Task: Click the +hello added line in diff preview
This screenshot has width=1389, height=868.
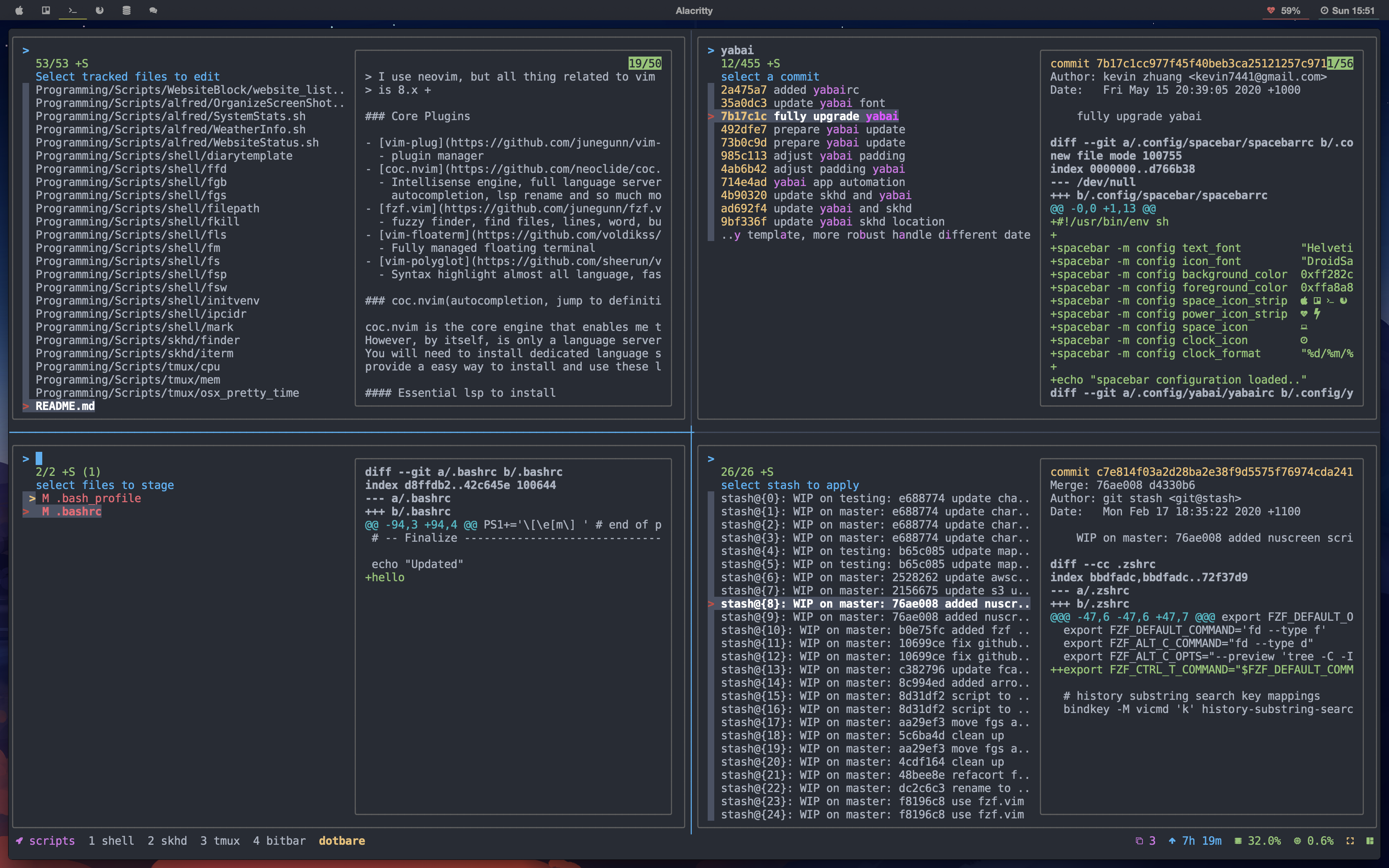Action: [384, 577]
